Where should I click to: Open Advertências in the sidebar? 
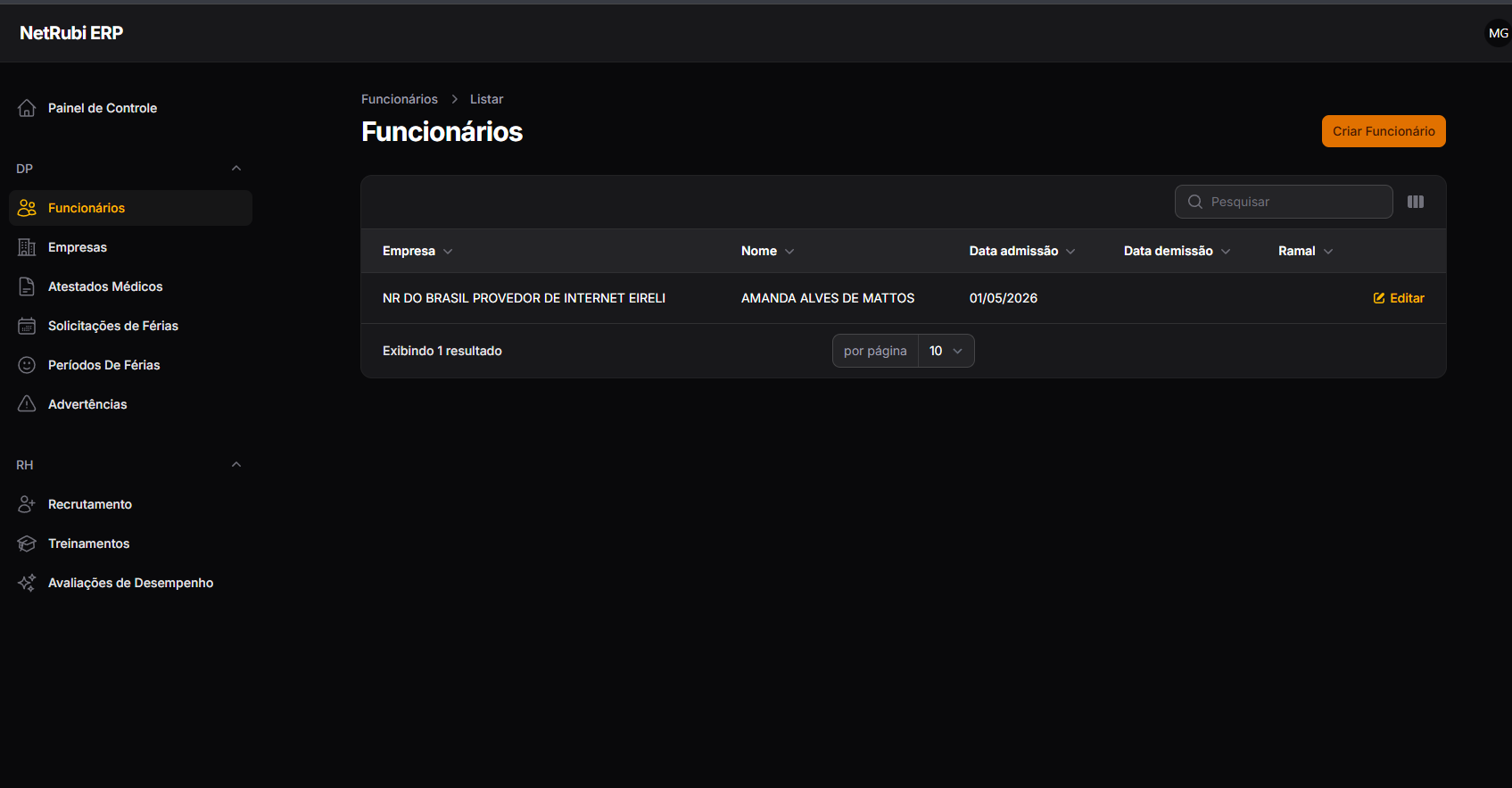pos(130,404)
